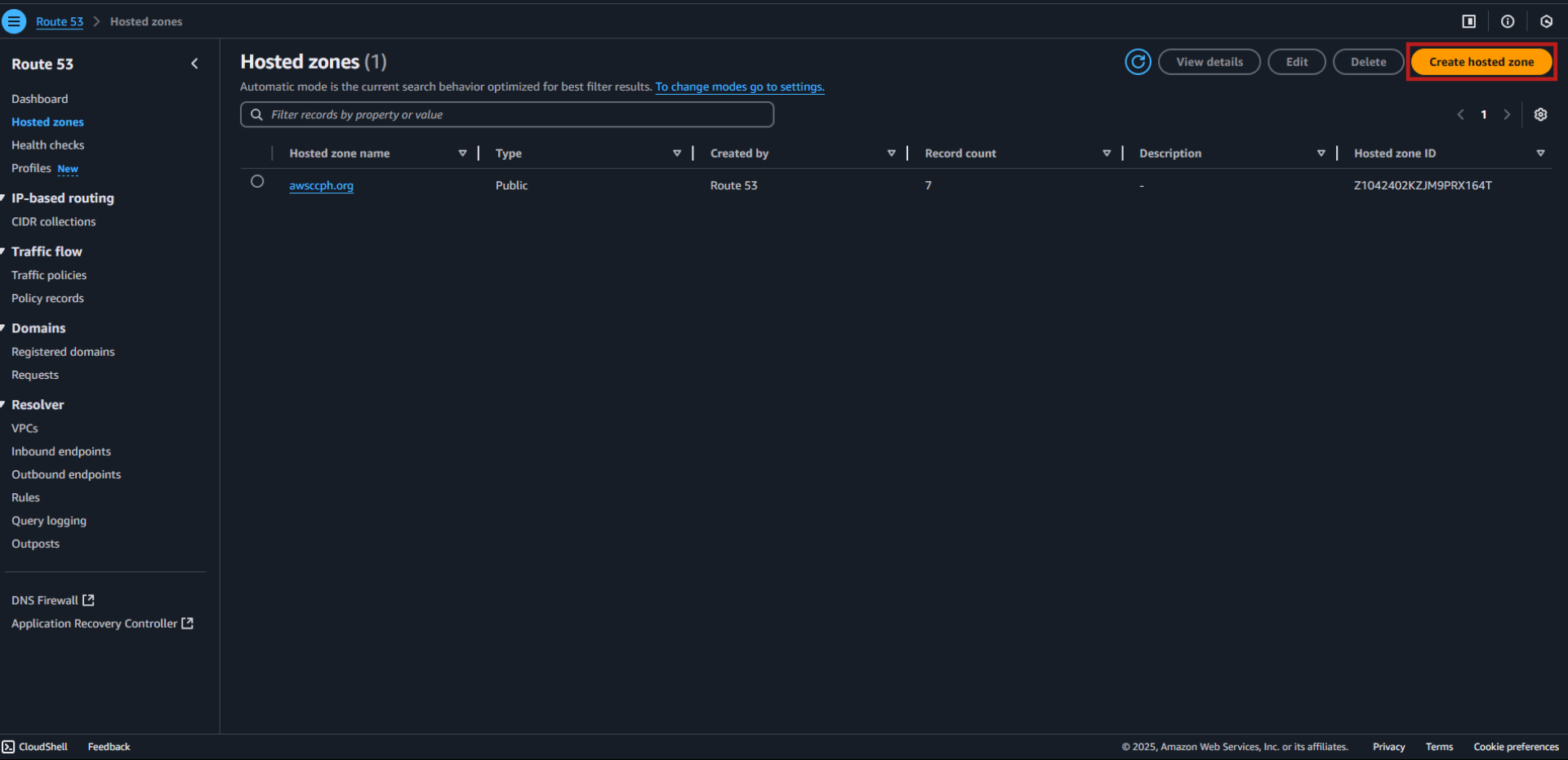The image size is (1568, 760).
Task: Sort by Hosted zone name column arrow
Action: [x=462, y=153]
